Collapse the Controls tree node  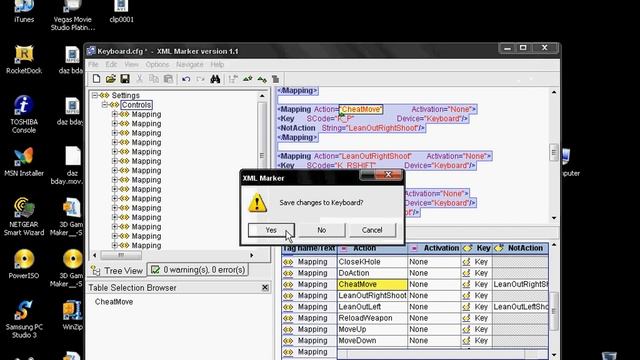tap(104, 104)
